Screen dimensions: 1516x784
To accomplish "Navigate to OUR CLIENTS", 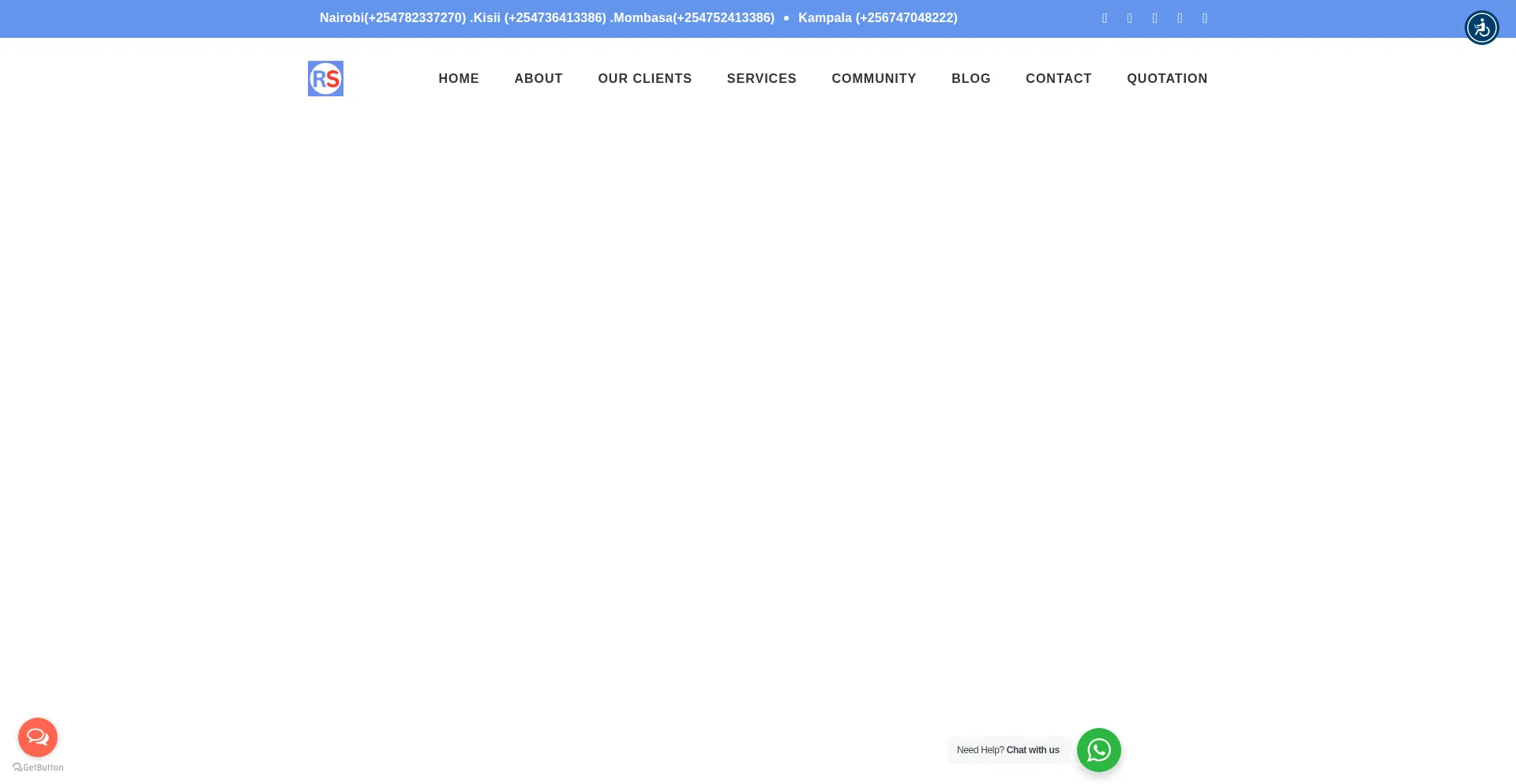I will [644, 79].
